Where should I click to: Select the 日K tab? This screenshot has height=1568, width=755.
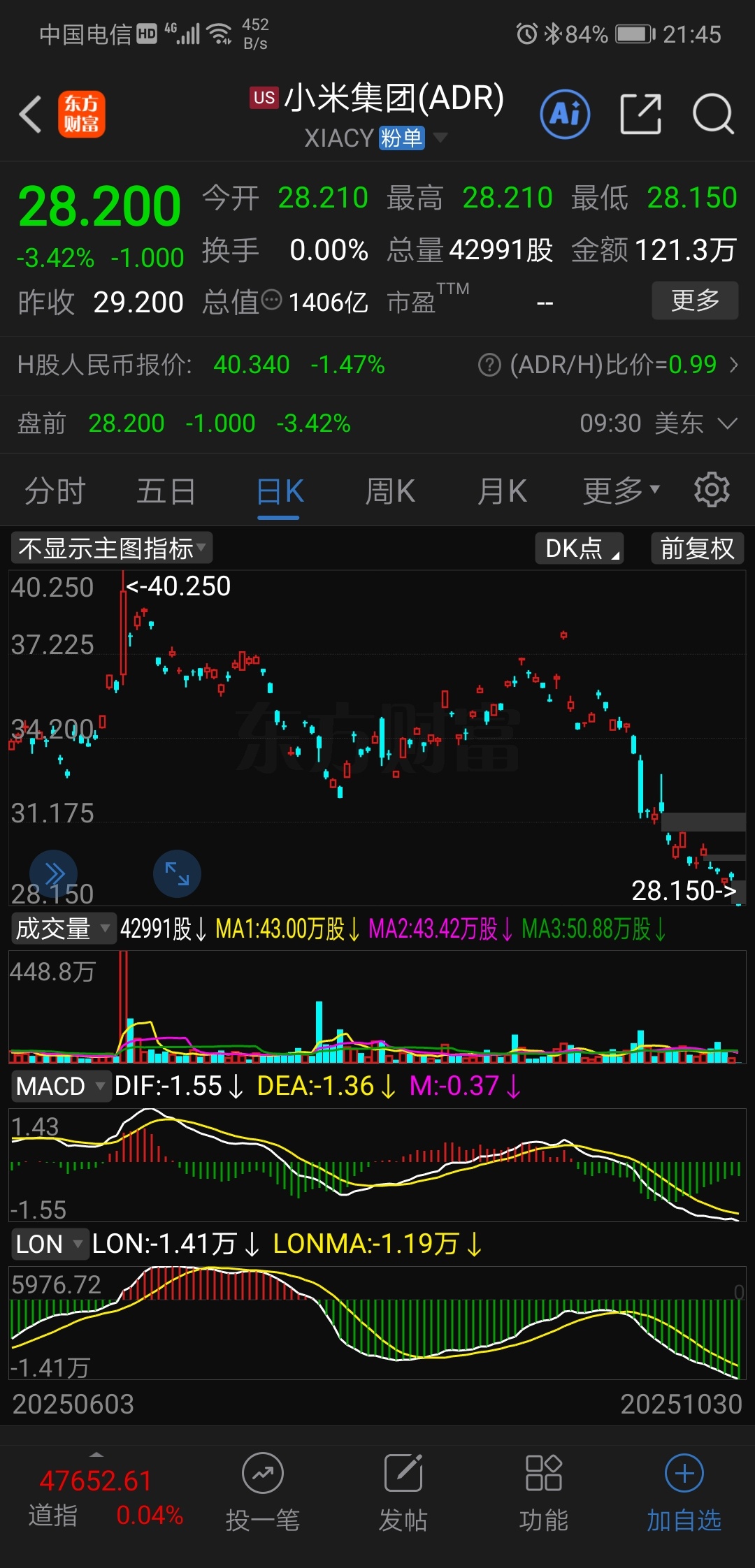coord(280,491)
